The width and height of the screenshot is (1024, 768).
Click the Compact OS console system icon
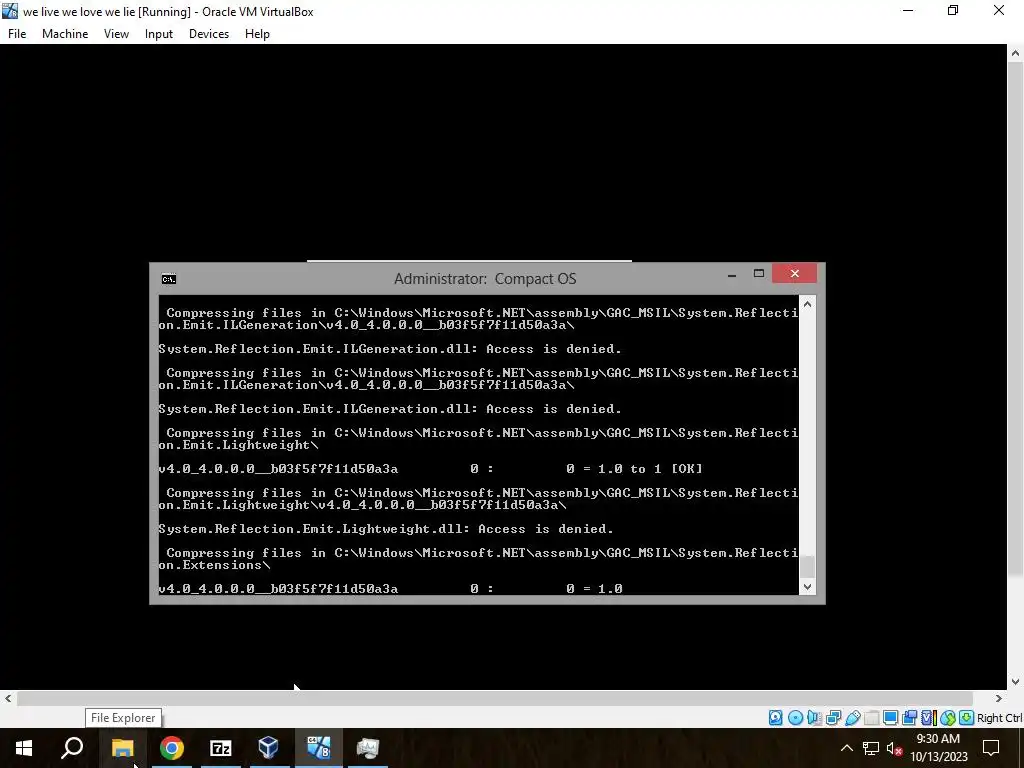(x=168, y=280)
